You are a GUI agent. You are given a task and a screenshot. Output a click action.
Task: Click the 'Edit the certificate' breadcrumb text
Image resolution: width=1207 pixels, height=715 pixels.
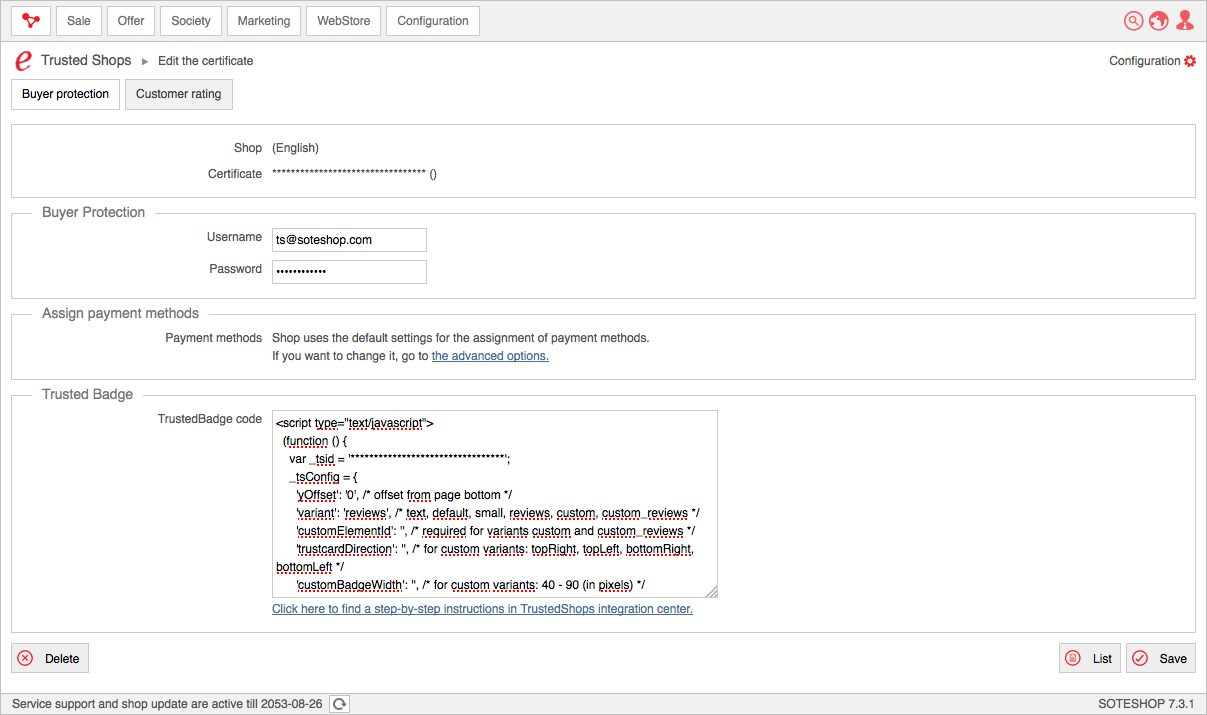coord(206,61)
